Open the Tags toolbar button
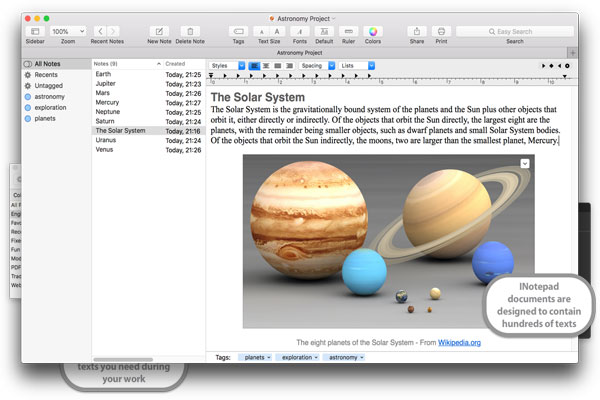 tap(238, 32)
